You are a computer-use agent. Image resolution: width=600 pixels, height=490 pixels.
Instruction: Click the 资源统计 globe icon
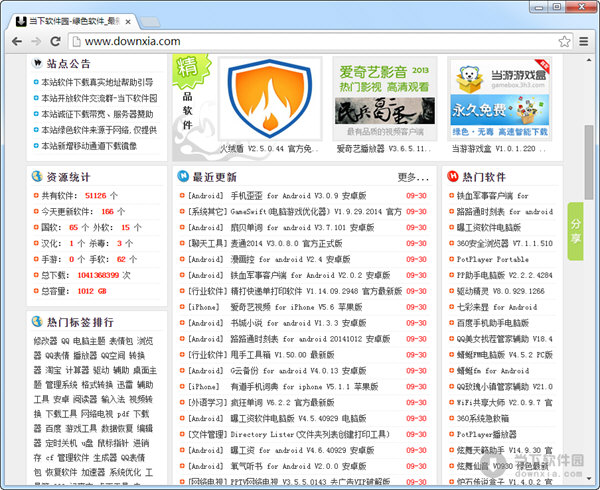(37, 176)
